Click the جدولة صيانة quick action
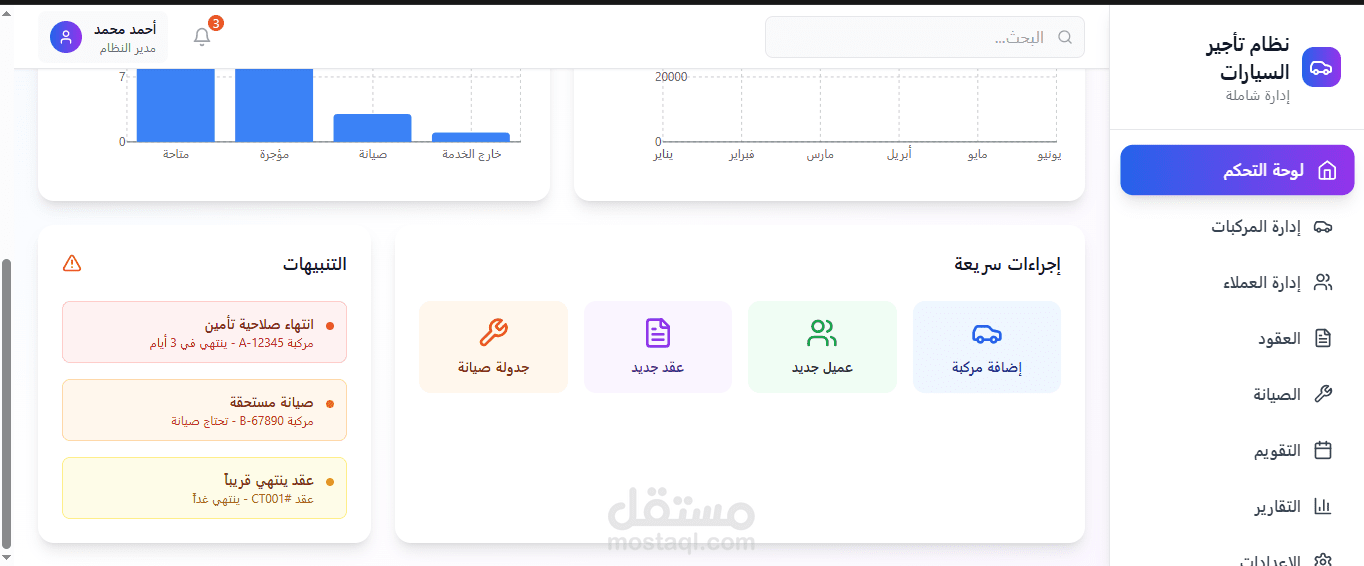Screen dimensions: 1364x566 click(x=493, y=347)
